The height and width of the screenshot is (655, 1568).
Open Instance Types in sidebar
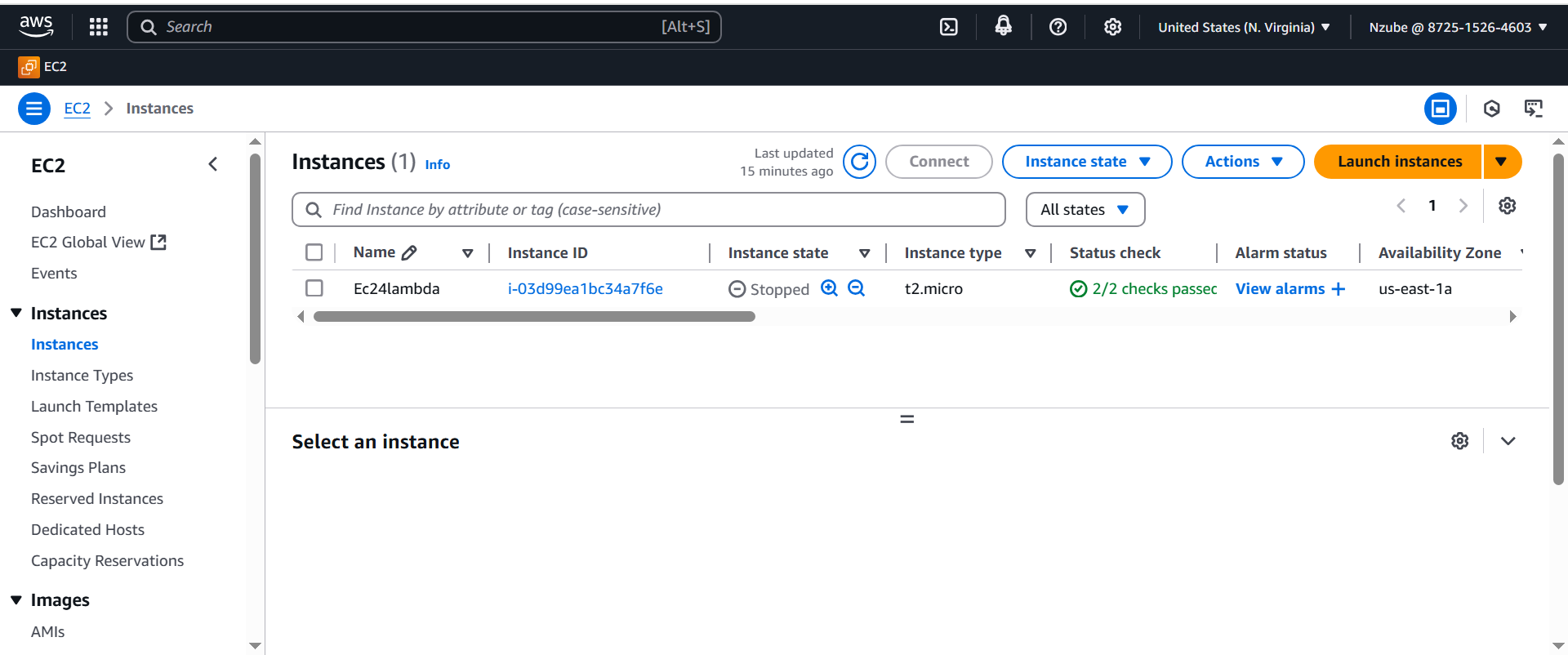click(82, 376)
